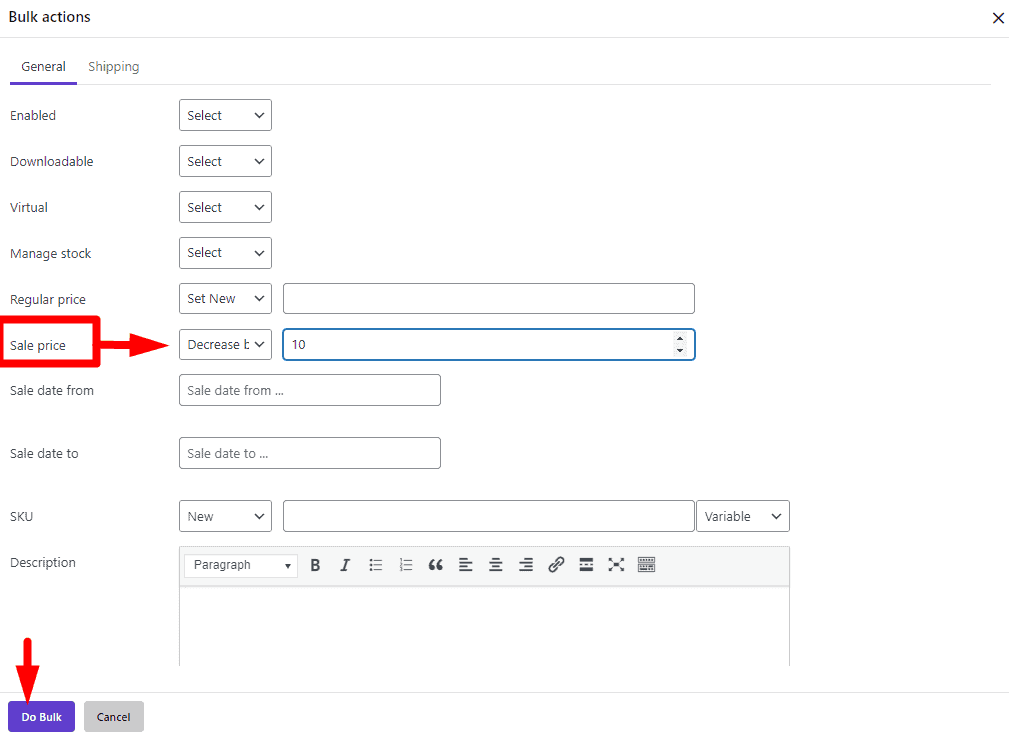Image resolution: width=1009 pixels, height=738 pixels.
Task: Enter fullscreen mode in the editor
Action: [x=615, y=564]
